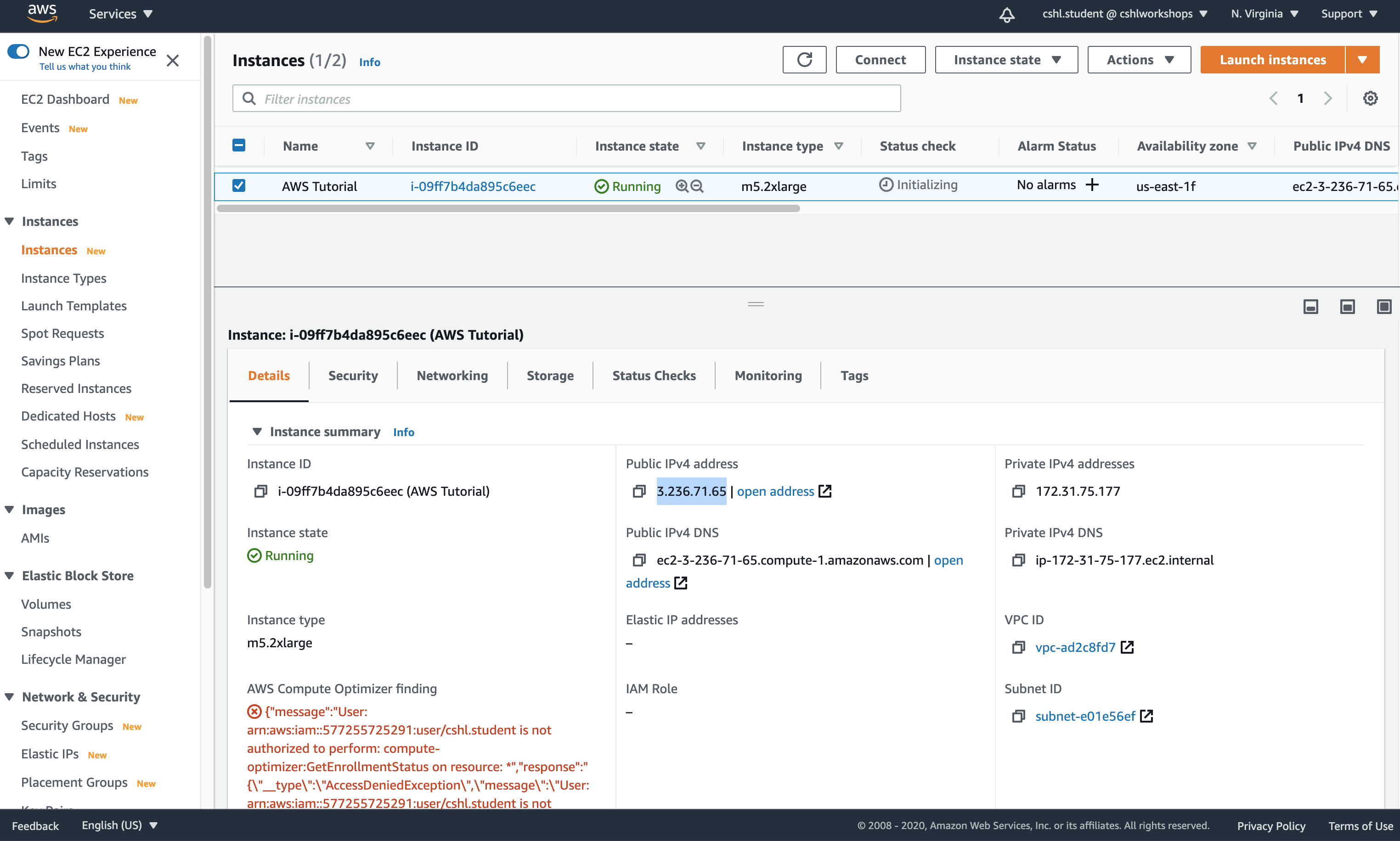Collapse the Instance summary section
The width and height of the screenshot is (1400, 841).
pos(258,431)
